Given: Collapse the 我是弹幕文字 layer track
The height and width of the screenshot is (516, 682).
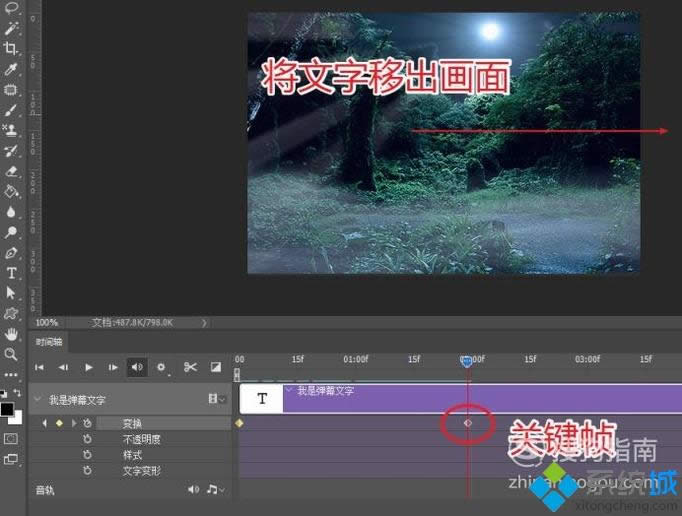Looking at the screenshot, I should tap(37, 399).
